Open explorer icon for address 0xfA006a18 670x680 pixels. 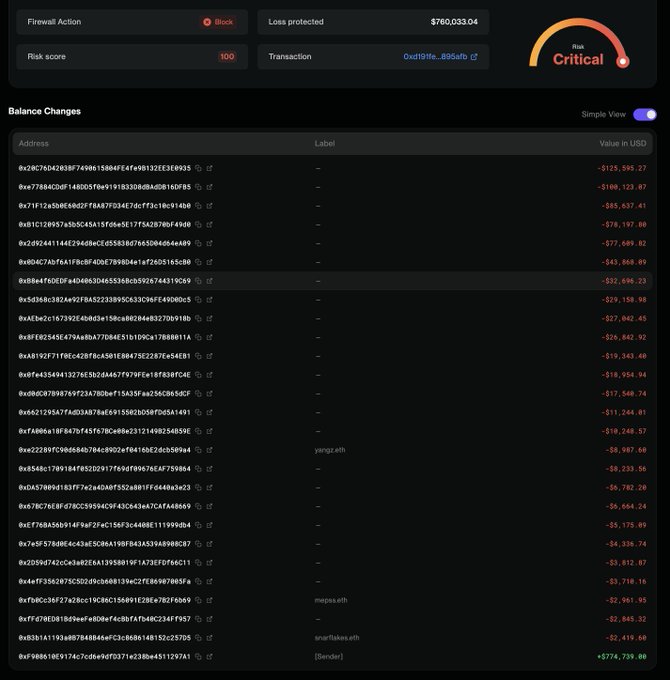click(209, 431)
